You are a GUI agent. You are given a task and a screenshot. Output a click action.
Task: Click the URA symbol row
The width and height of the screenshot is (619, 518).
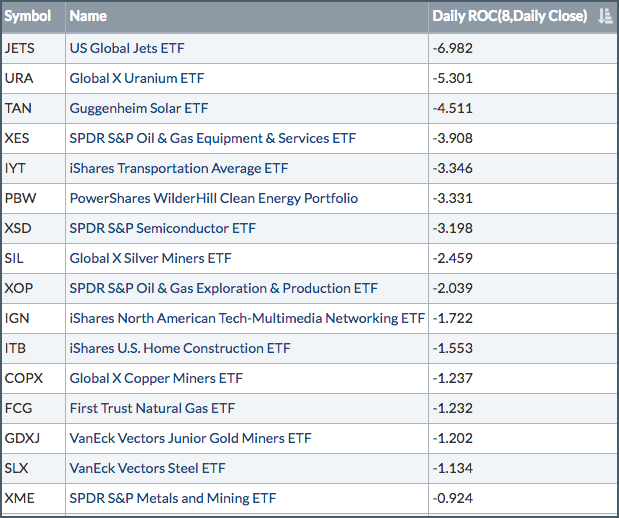tap(18, 78)
